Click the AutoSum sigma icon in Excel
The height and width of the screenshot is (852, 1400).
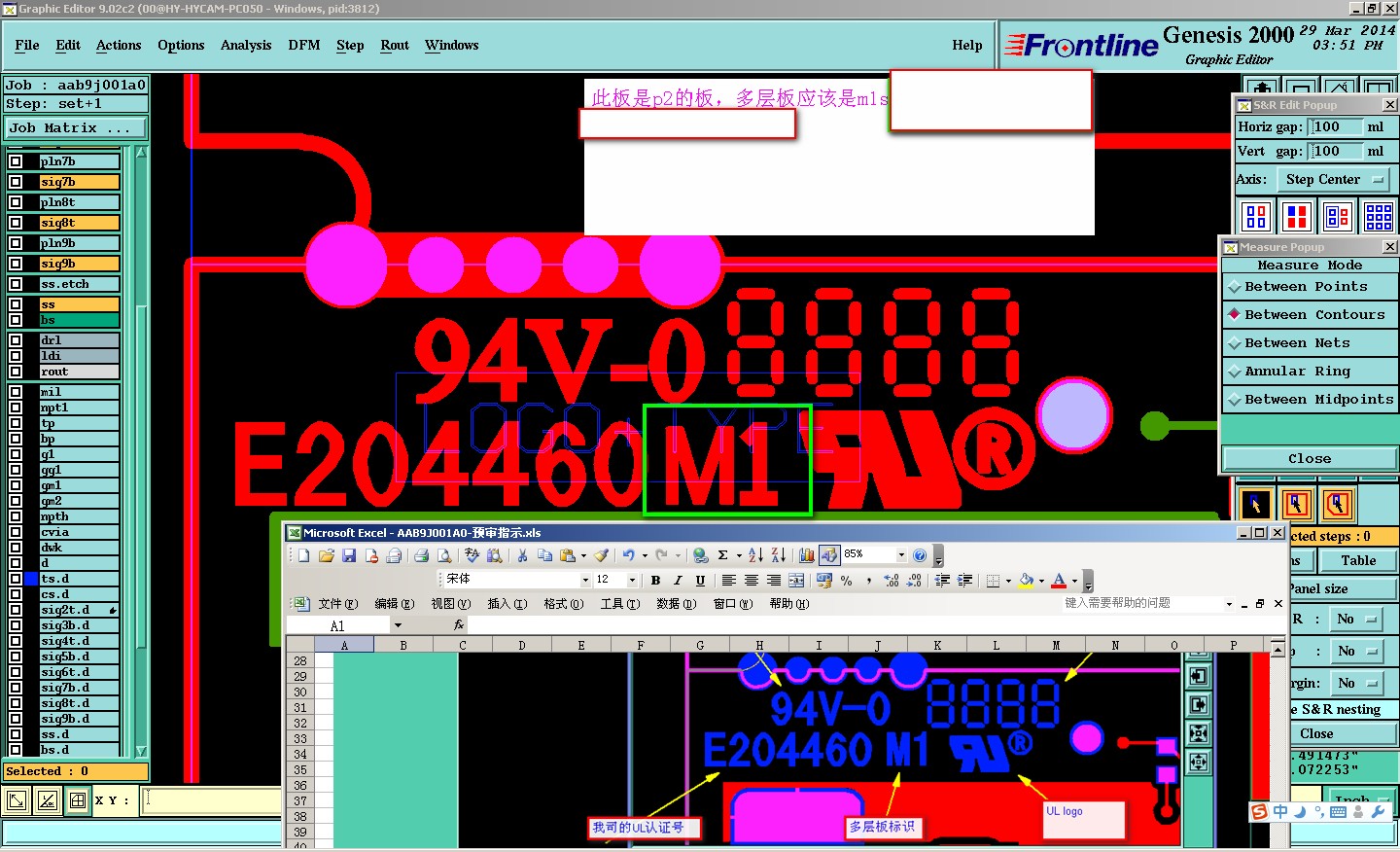723,555
